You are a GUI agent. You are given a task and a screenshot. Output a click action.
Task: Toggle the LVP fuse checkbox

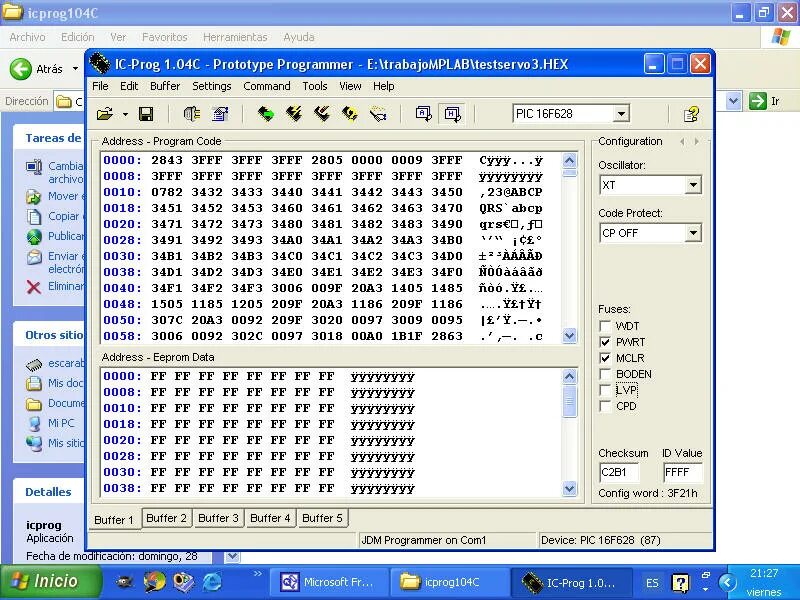point(605,390)
